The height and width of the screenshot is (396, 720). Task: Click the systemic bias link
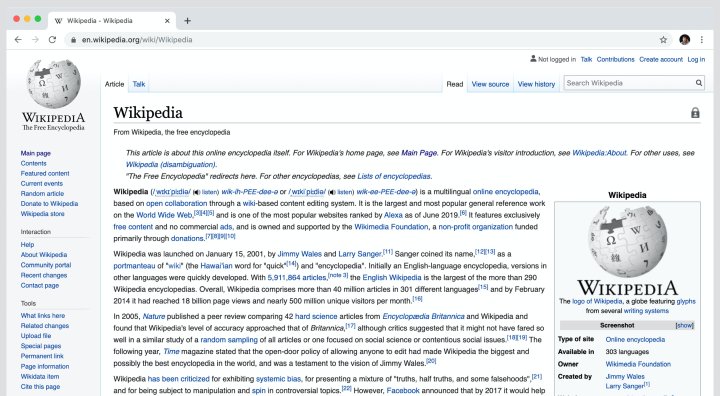(x=278, y=379)
